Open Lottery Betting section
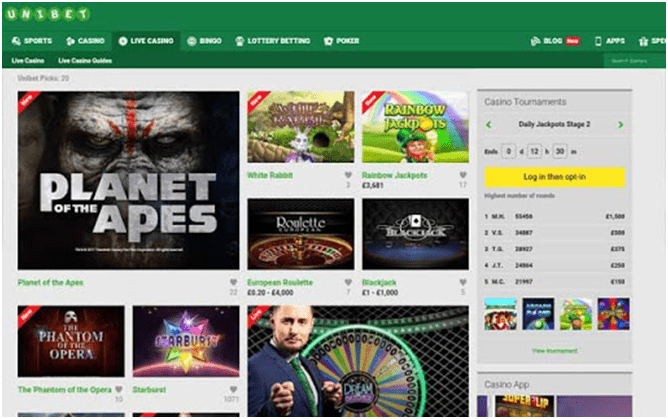Screen dimensions: 668x419 tap(273, 41)
